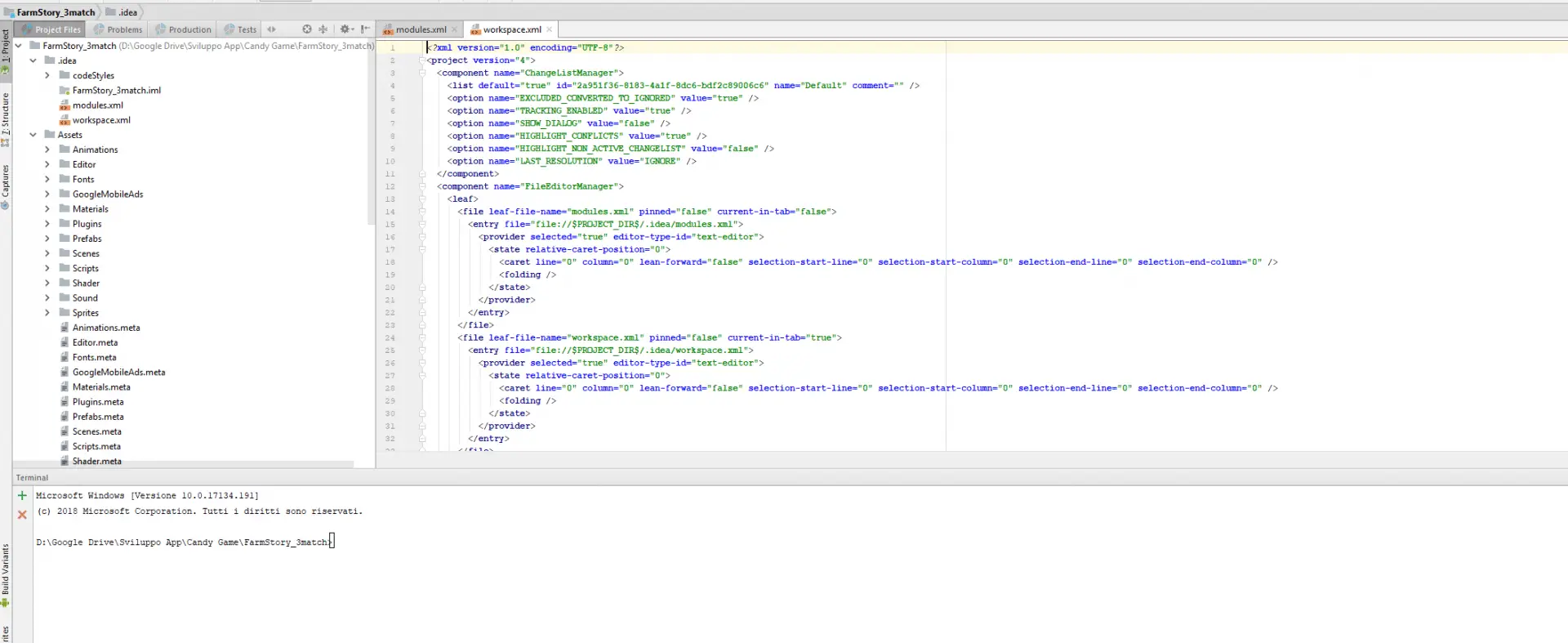
Task: Collapse the FileEditorManager fold marker on line 12
Action: coord(422,186)
